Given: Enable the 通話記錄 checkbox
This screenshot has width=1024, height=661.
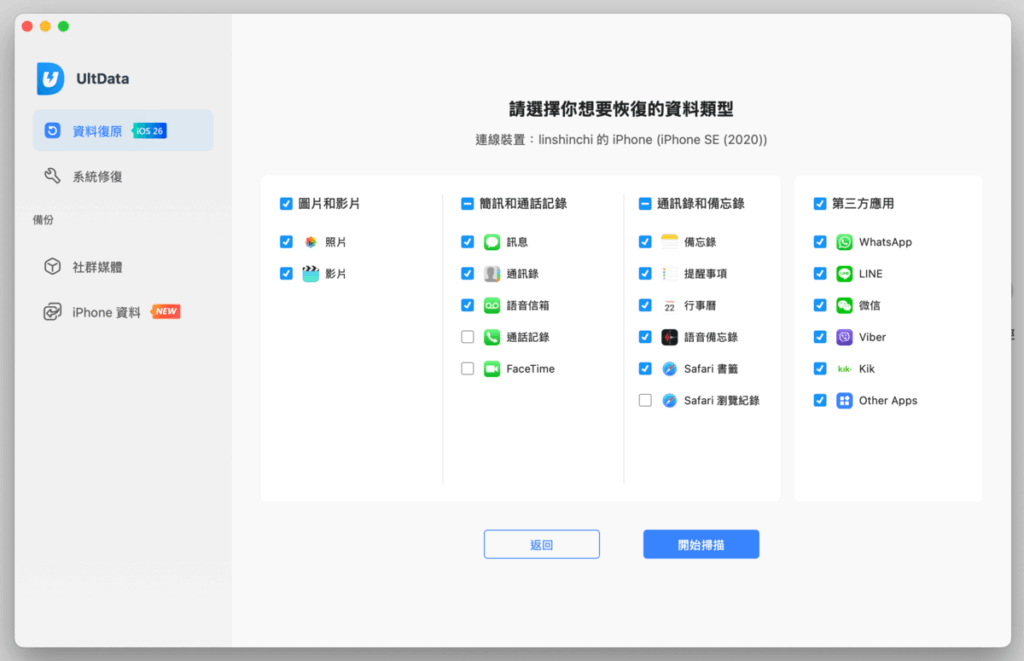Looking at the screenshot, I should point(467,337).
